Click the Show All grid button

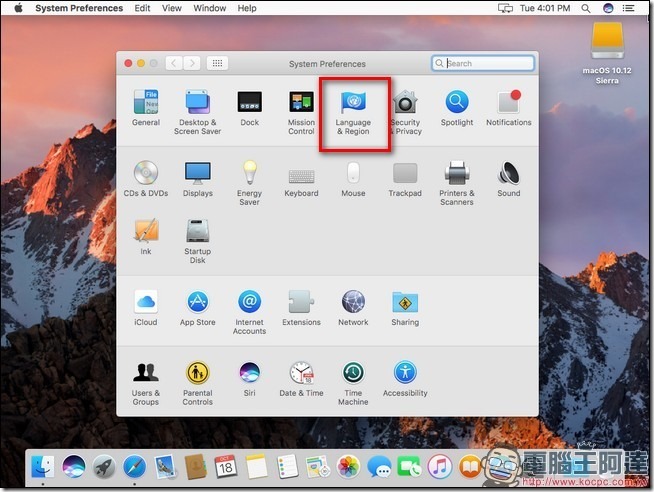click(x=217, y=63)
